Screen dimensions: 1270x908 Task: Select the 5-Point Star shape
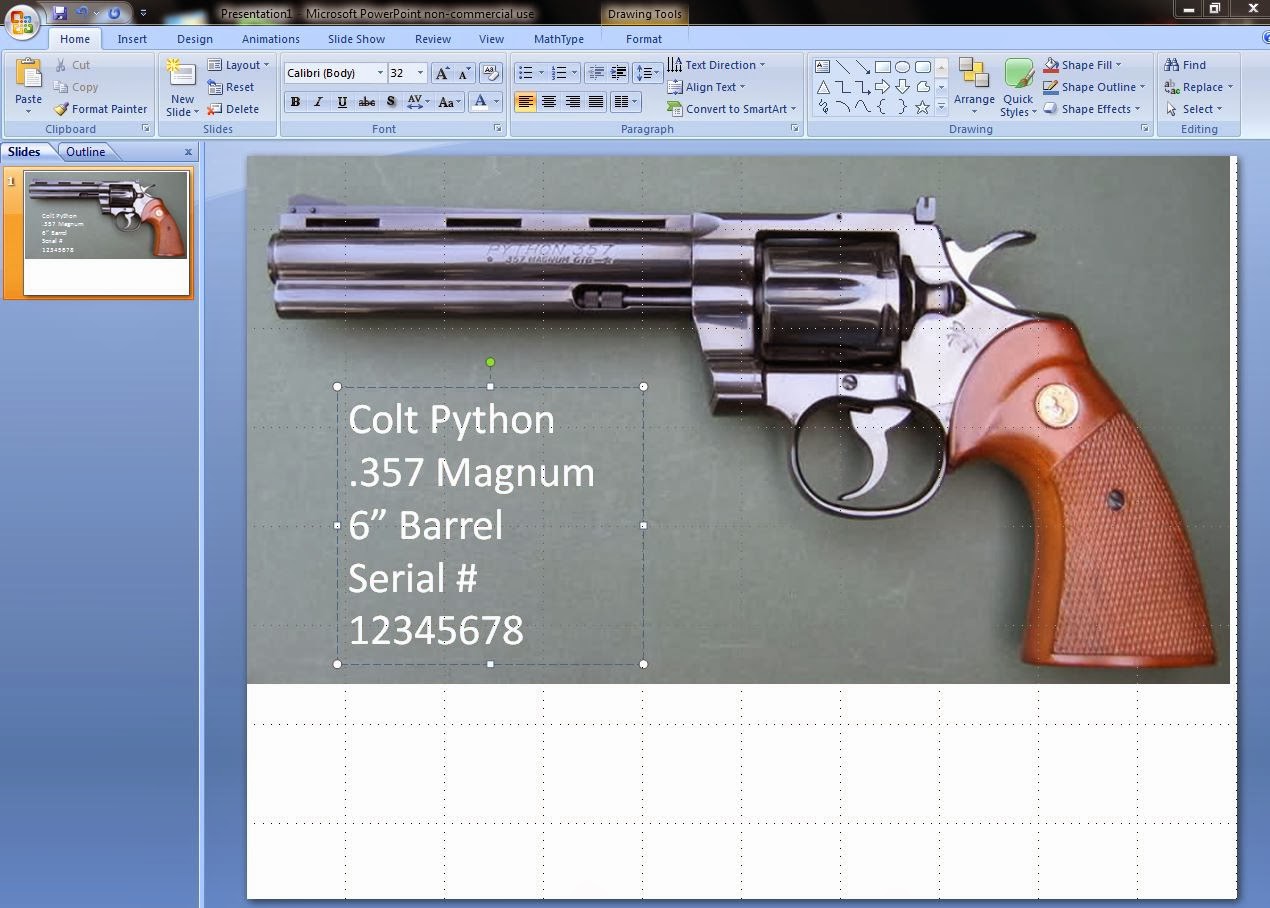tap(922, 107)
